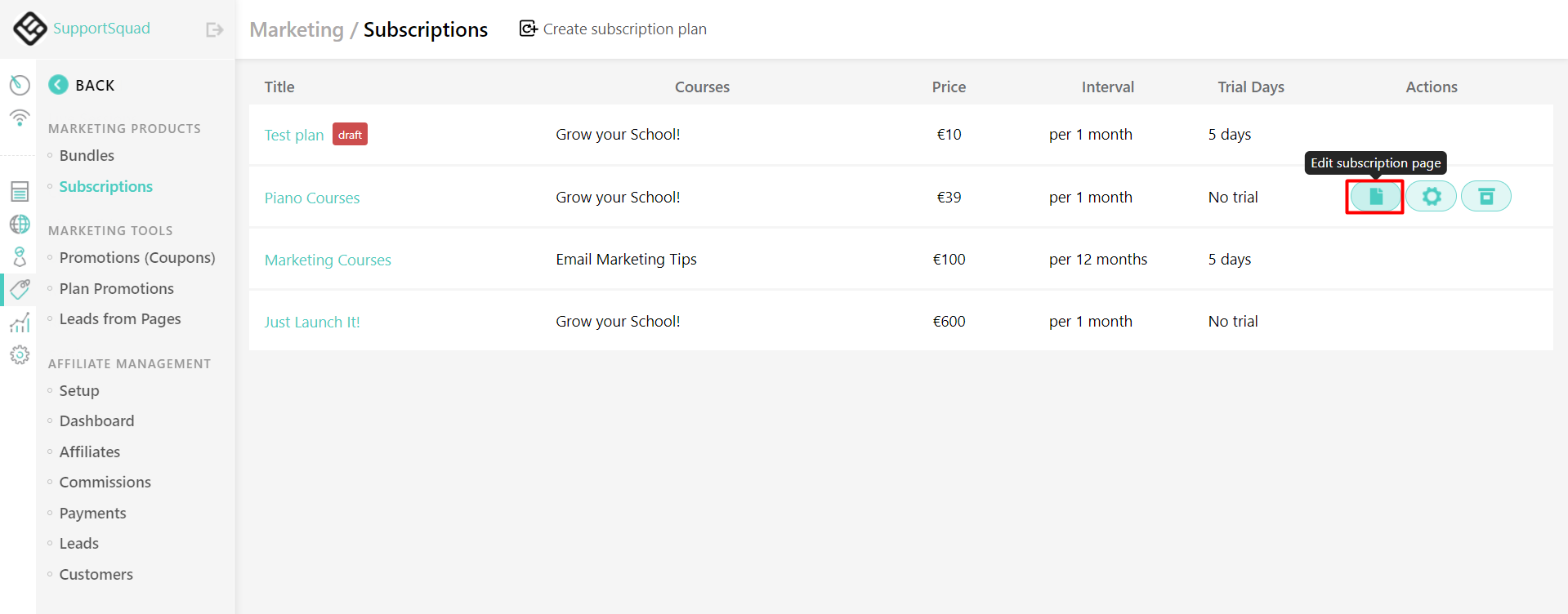
Task: Archive the Piano Courses subscription
Action: pyautogui.click(x=1485, y=197)
